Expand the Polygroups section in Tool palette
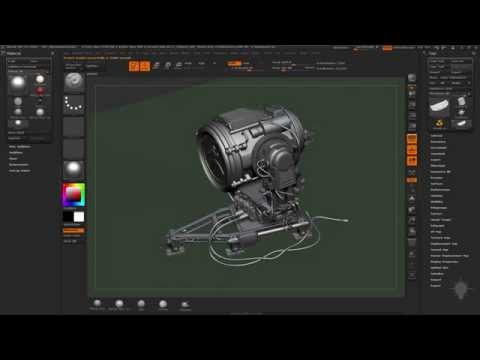This screenshot has width=480, height=360. (x=438, y=208)
